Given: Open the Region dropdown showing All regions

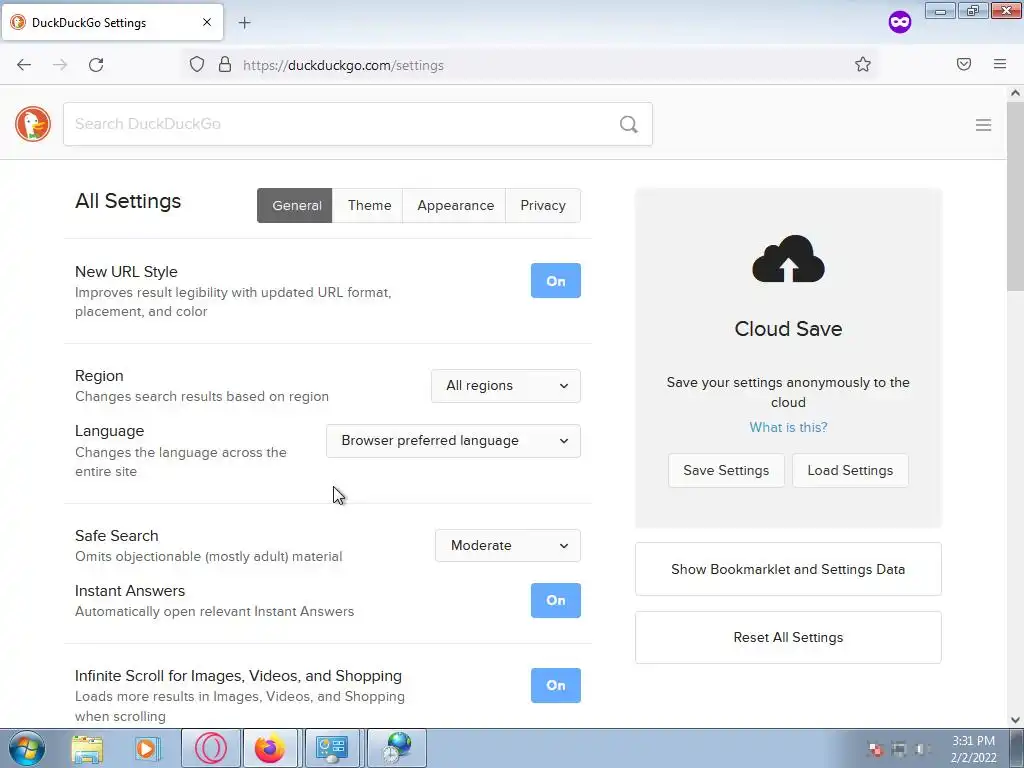Looking at the screenshot, I should [x=505, y=386].
